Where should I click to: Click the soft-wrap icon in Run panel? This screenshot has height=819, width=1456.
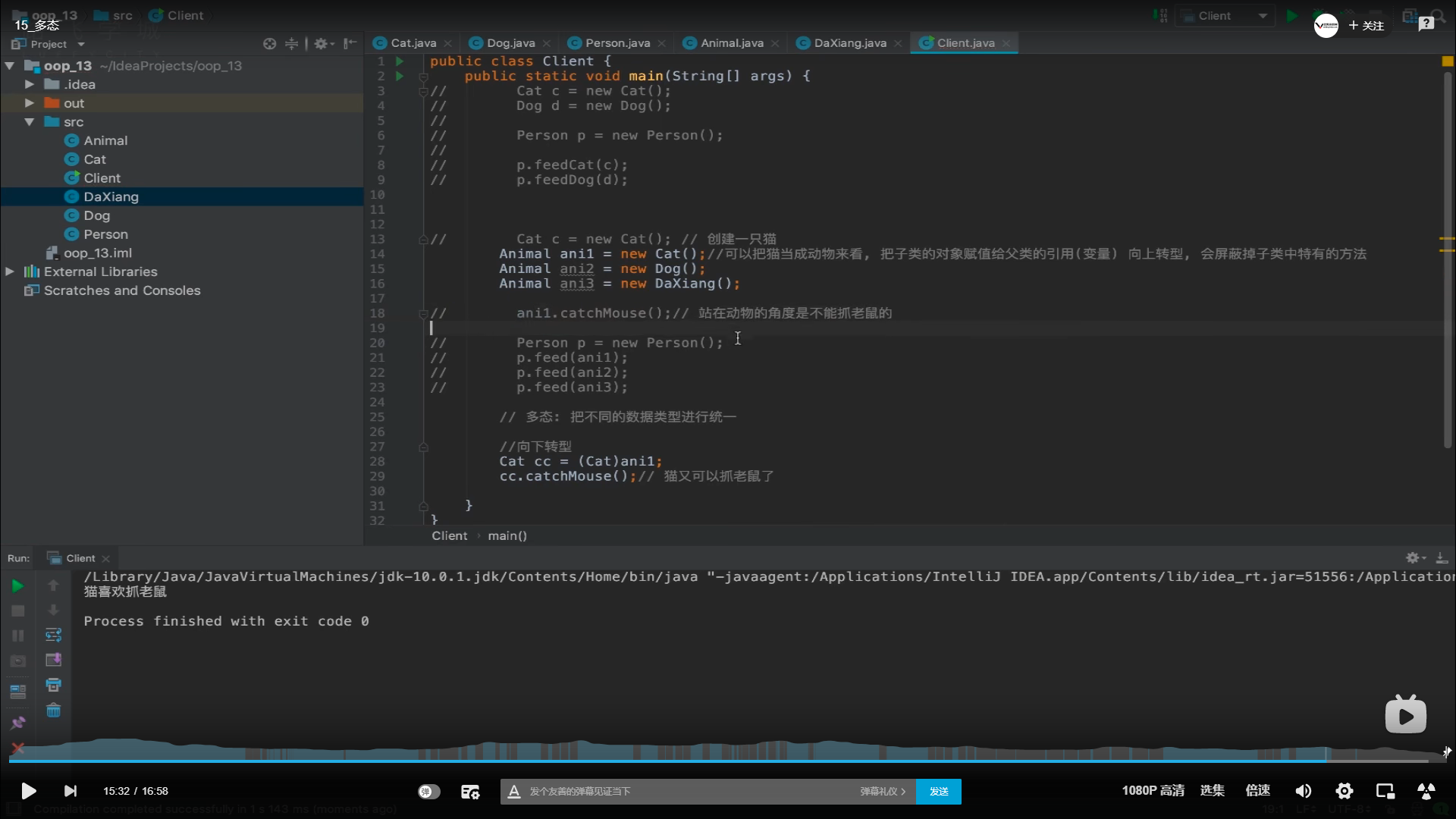(53, 635)
